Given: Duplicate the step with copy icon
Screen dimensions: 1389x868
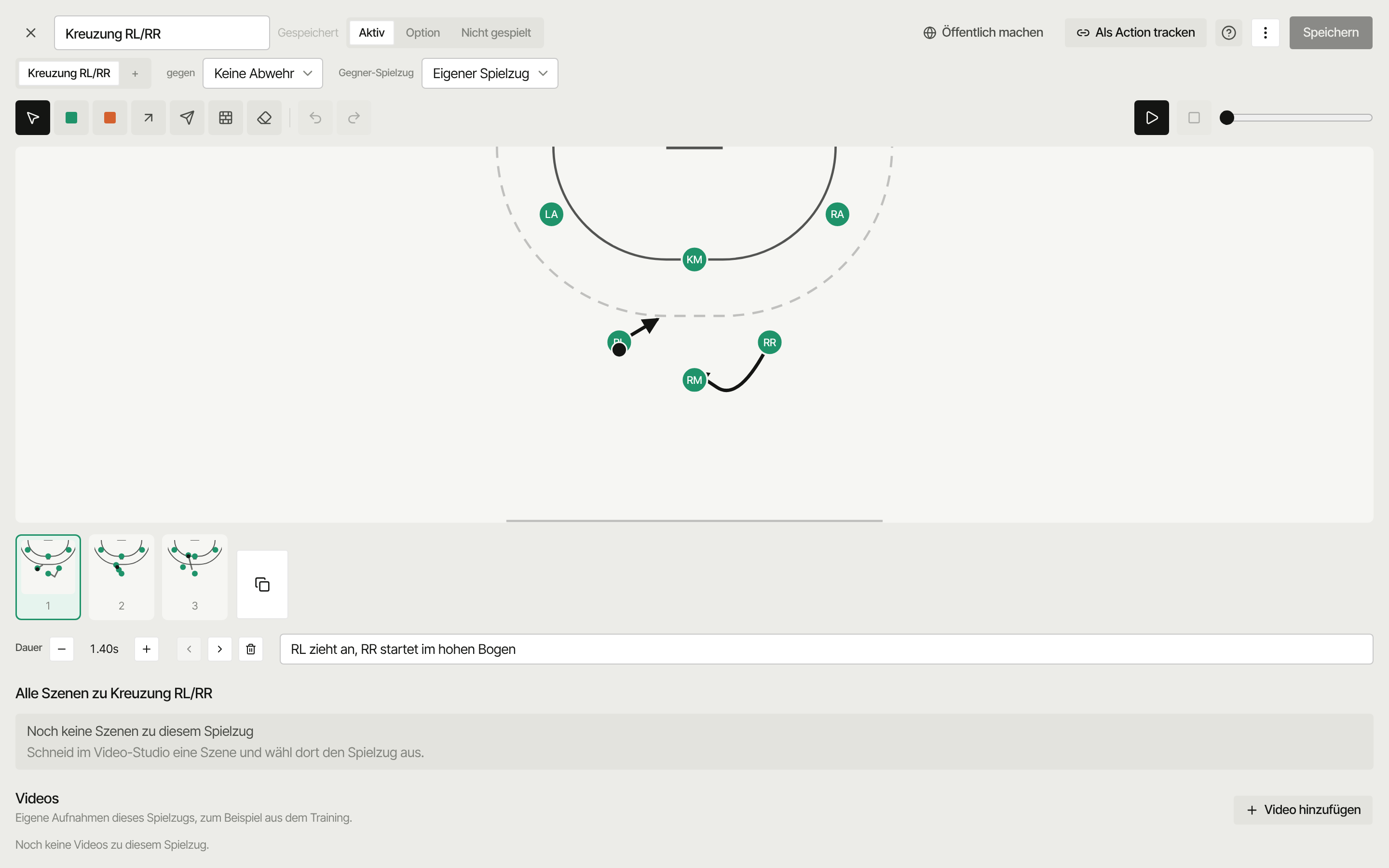Looking at the screenshot, I should click(x=262, y=584).
